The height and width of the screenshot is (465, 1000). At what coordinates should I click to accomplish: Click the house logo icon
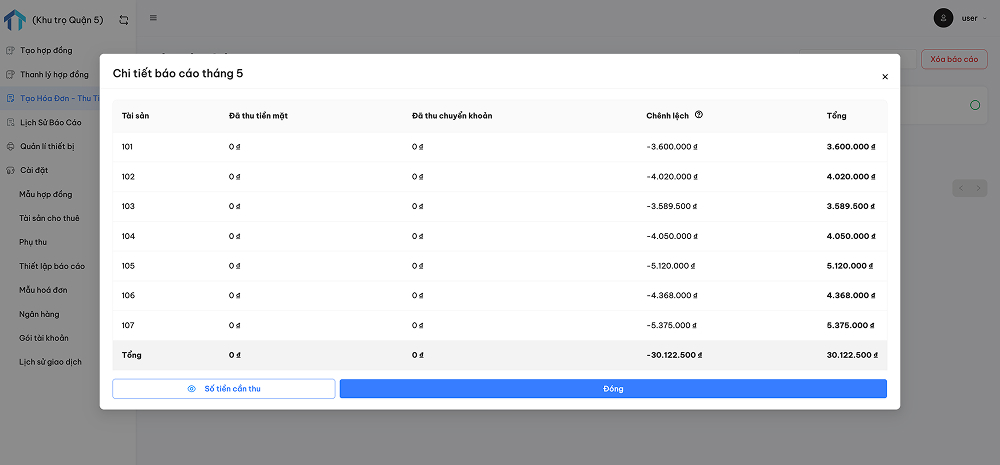[x=15, y=20]
